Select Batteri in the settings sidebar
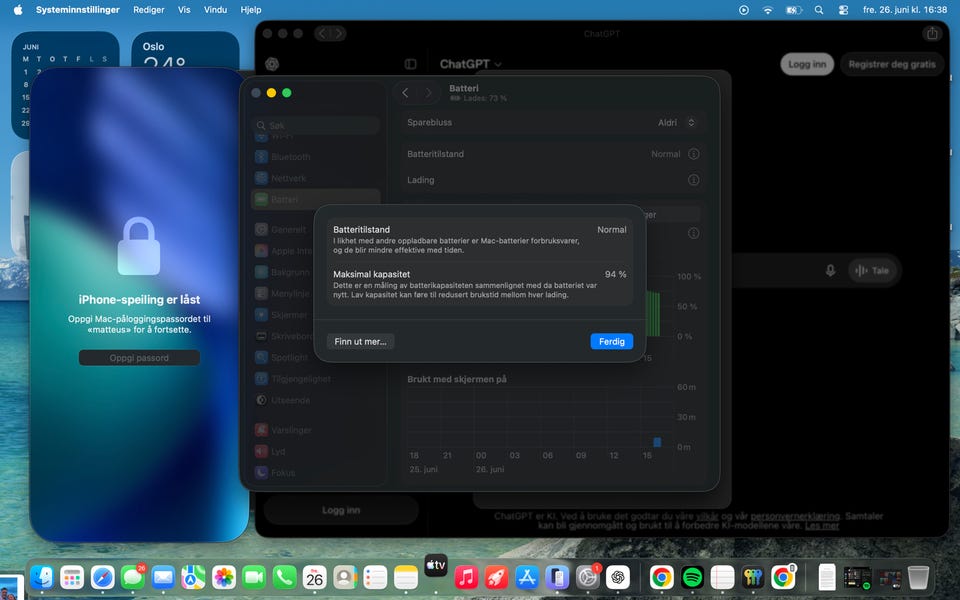 316,200
